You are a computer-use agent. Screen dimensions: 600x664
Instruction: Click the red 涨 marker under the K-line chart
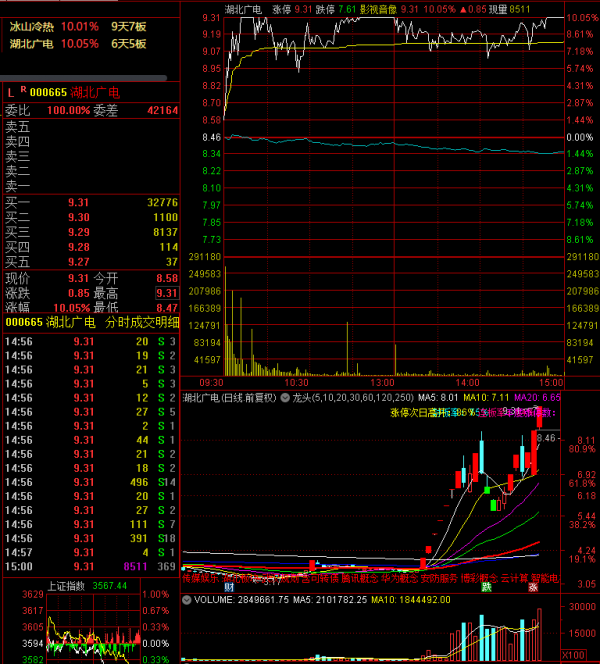534,587
